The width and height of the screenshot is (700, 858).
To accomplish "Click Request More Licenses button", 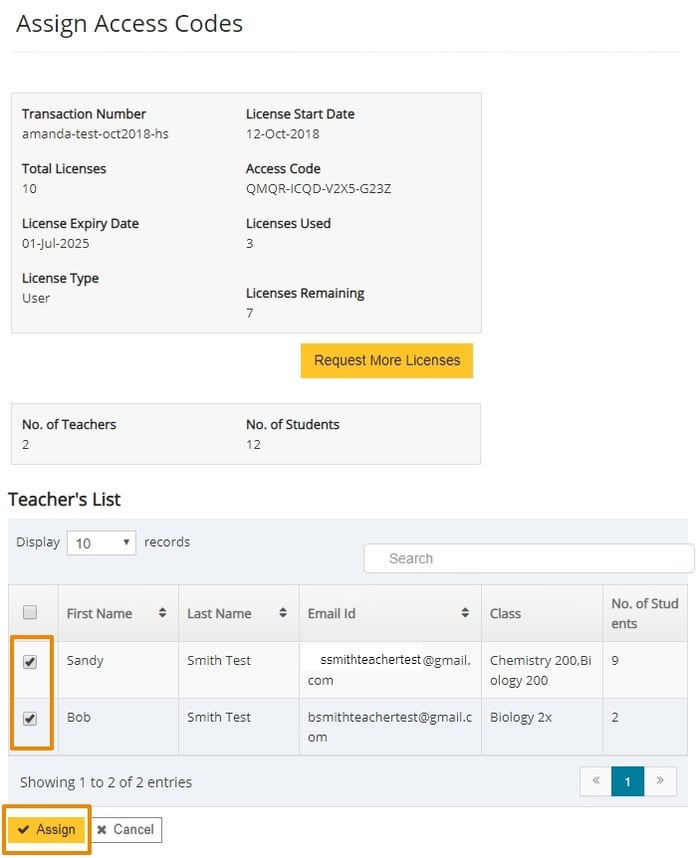I will click(387, 361).
